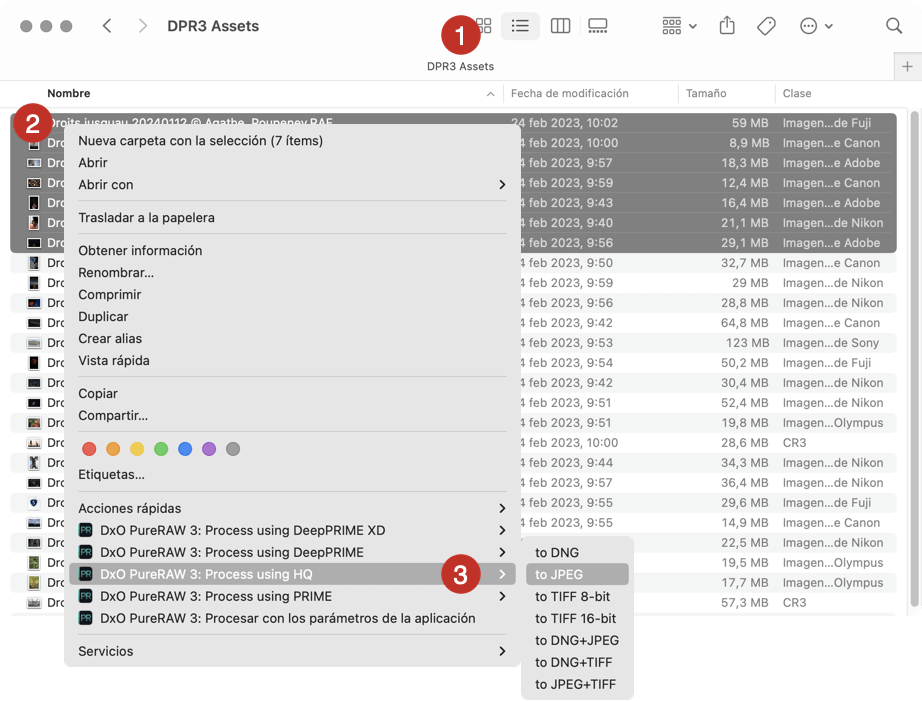
Task: Toggle sort direction arrow in Nombre column
Action: point(490,94)
